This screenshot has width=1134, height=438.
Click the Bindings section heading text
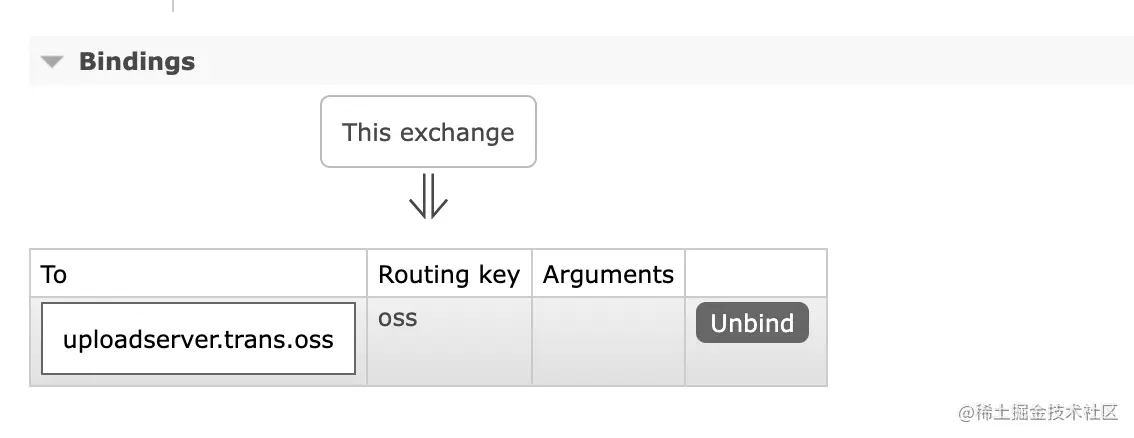click(x=137, y=62)
